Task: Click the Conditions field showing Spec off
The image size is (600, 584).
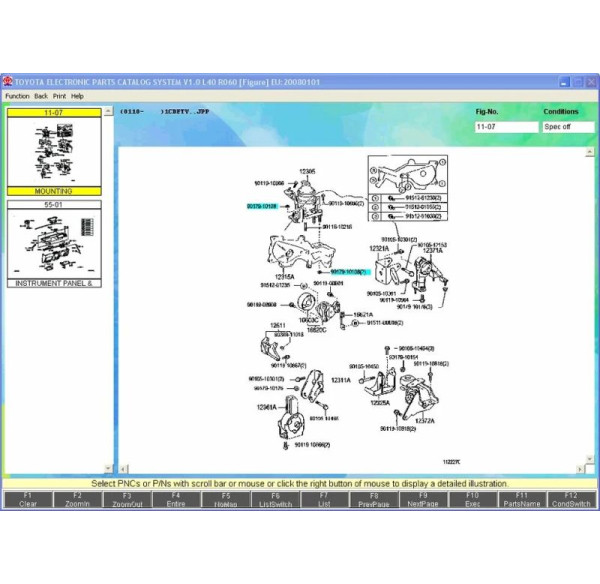Action: point(567,127)
